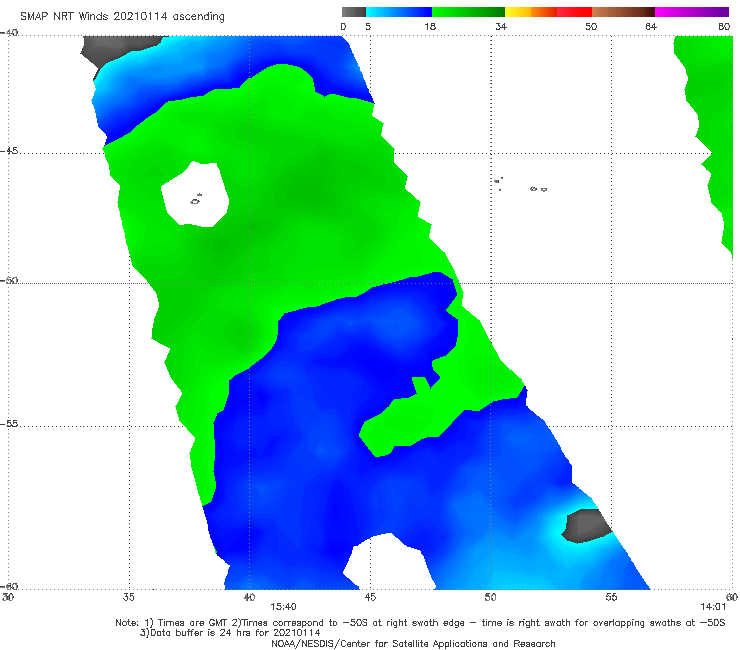
Task: Click the colorbar label '34'
Action: pyautogui.click(x=501, y=27)
